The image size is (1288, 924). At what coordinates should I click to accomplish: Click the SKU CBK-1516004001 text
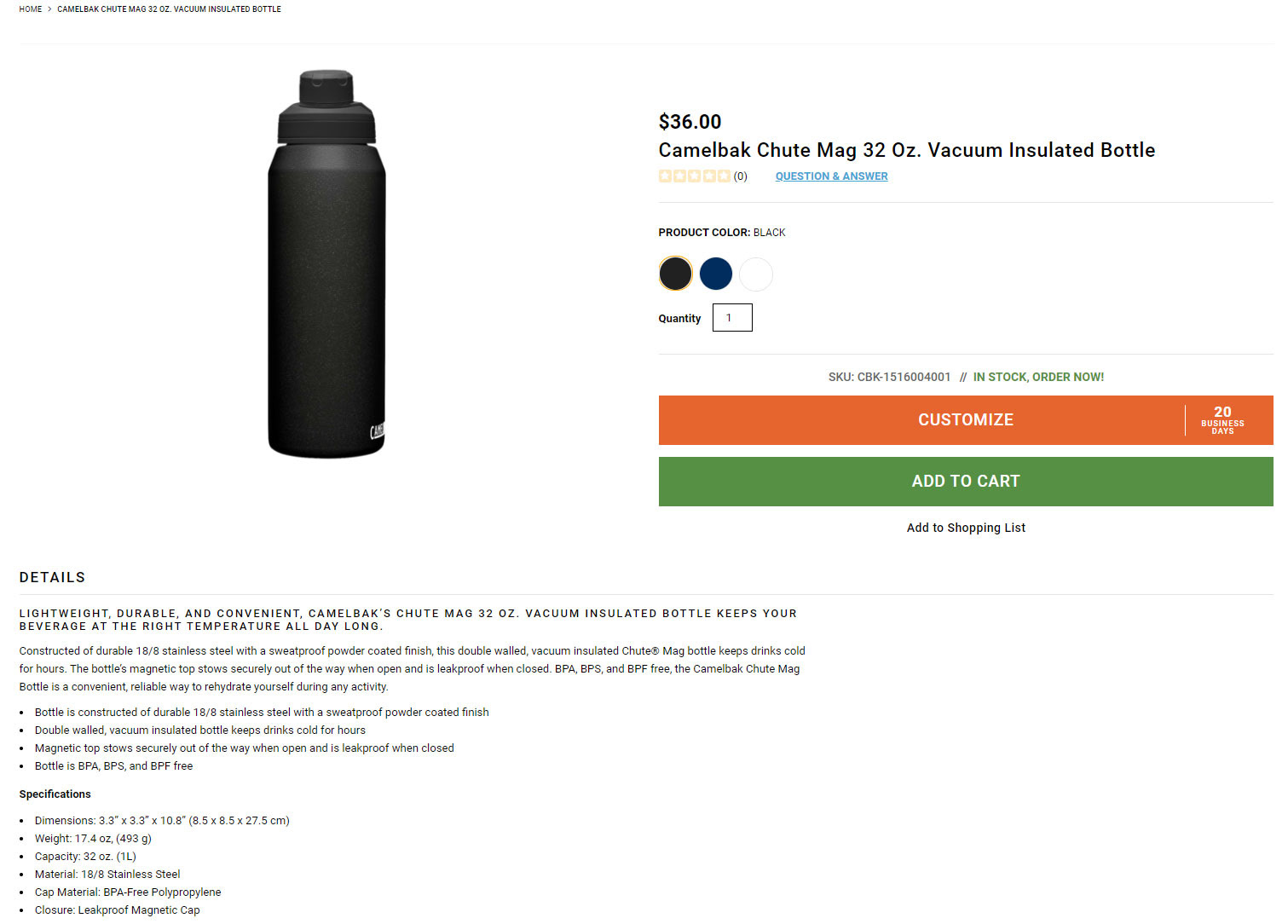click(x=889, y=377)
